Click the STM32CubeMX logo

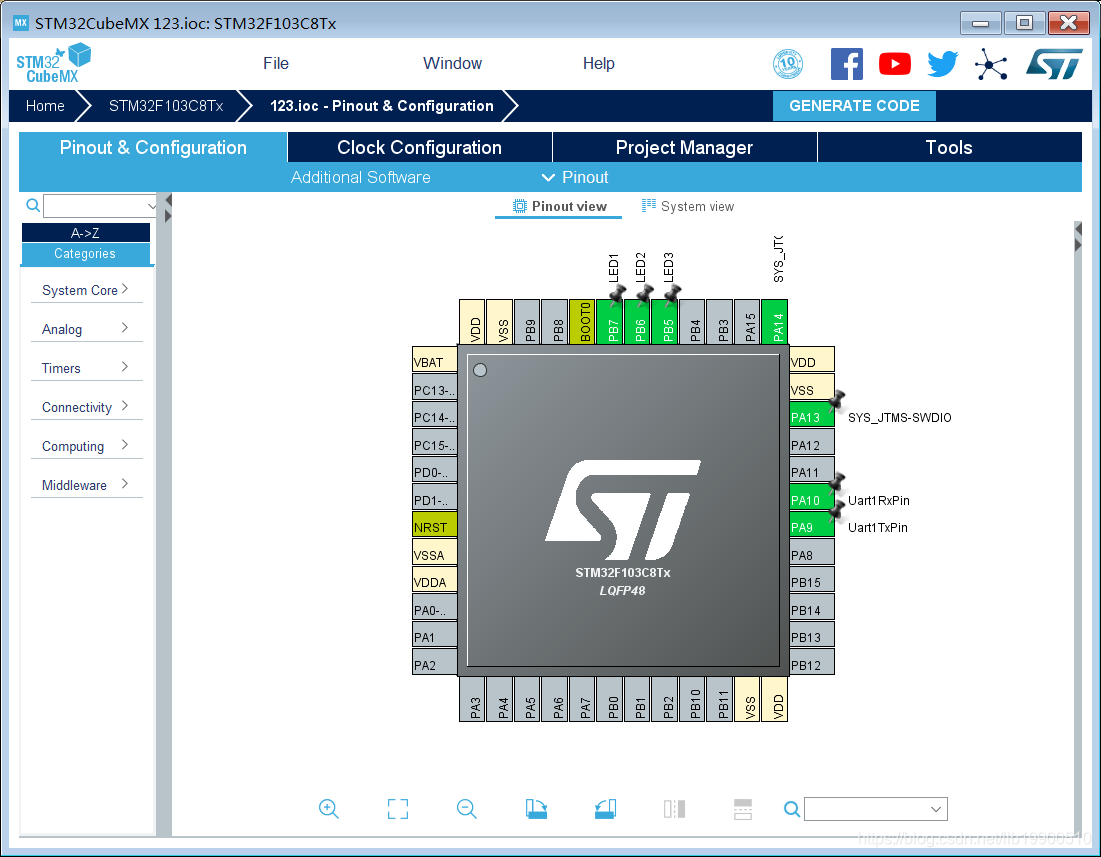pos(53,63)
